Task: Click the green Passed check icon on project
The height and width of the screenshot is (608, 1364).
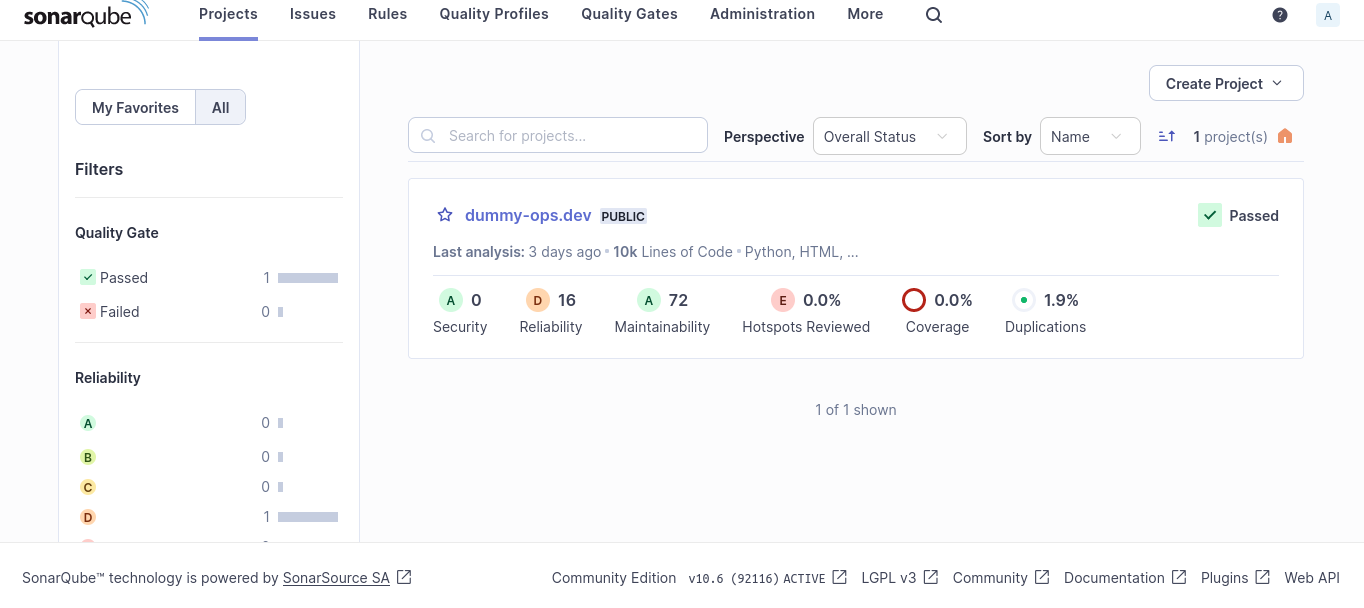Action: coord(1210,215)
